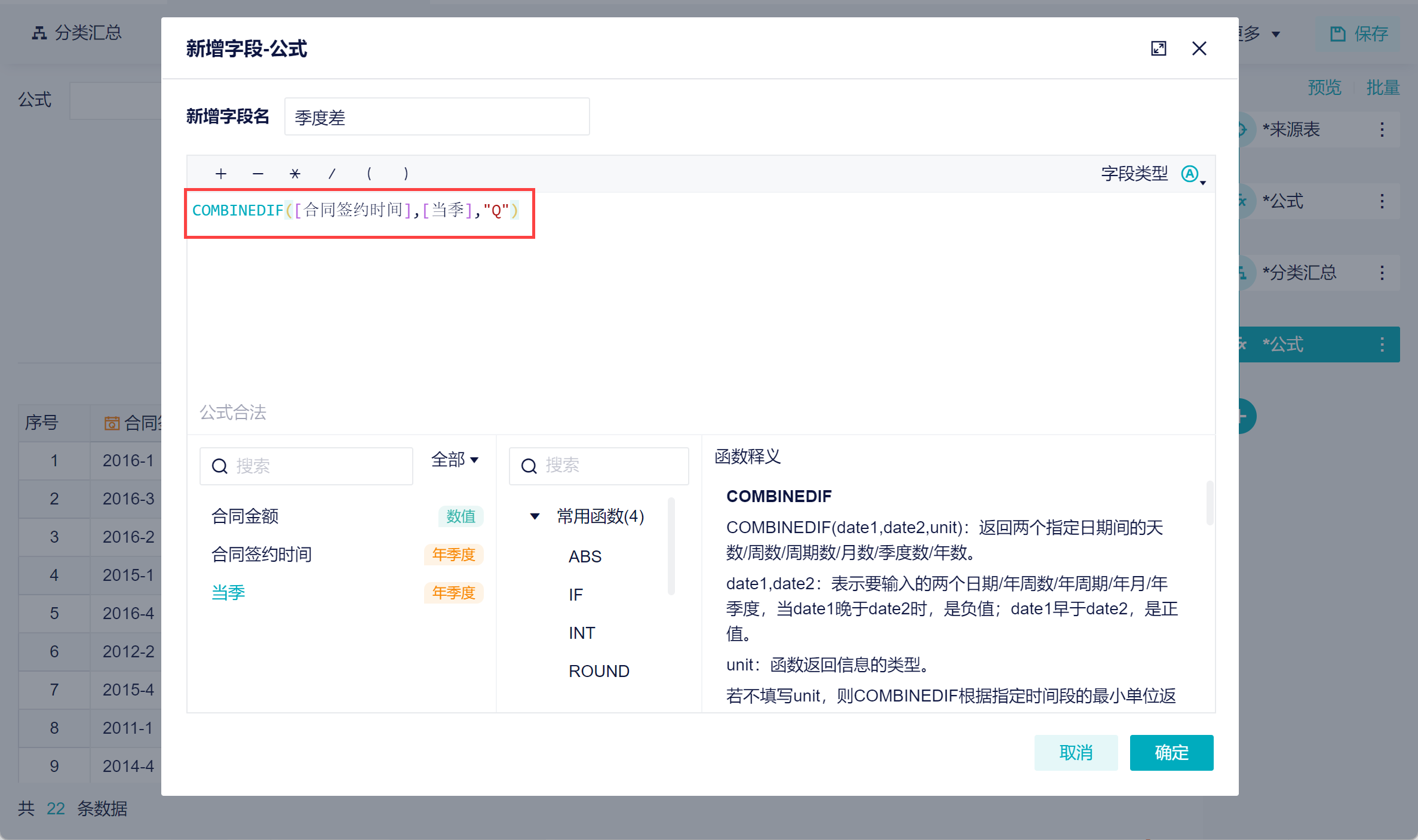Expand the dialog to fullscreen
The width and height of the screenshot is (1418, 840).
(1158, 49)
